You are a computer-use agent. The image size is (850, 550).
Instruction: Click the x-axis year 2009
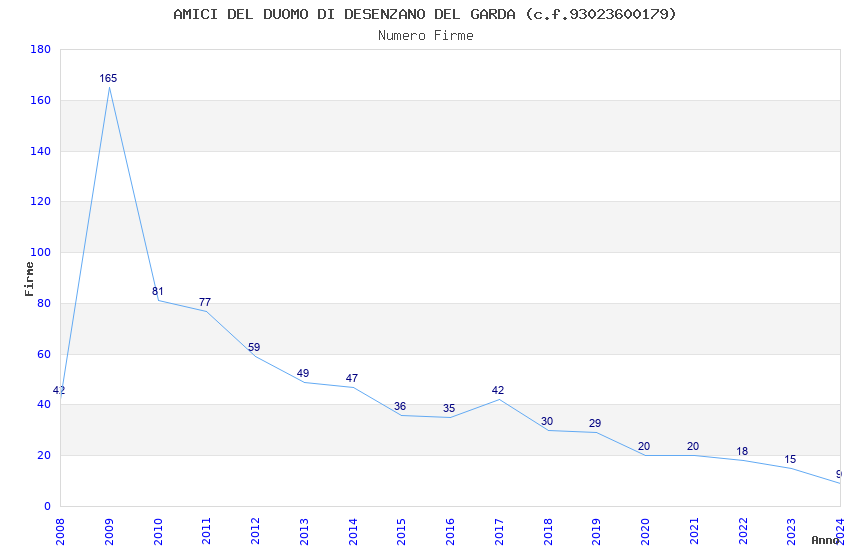109,531
